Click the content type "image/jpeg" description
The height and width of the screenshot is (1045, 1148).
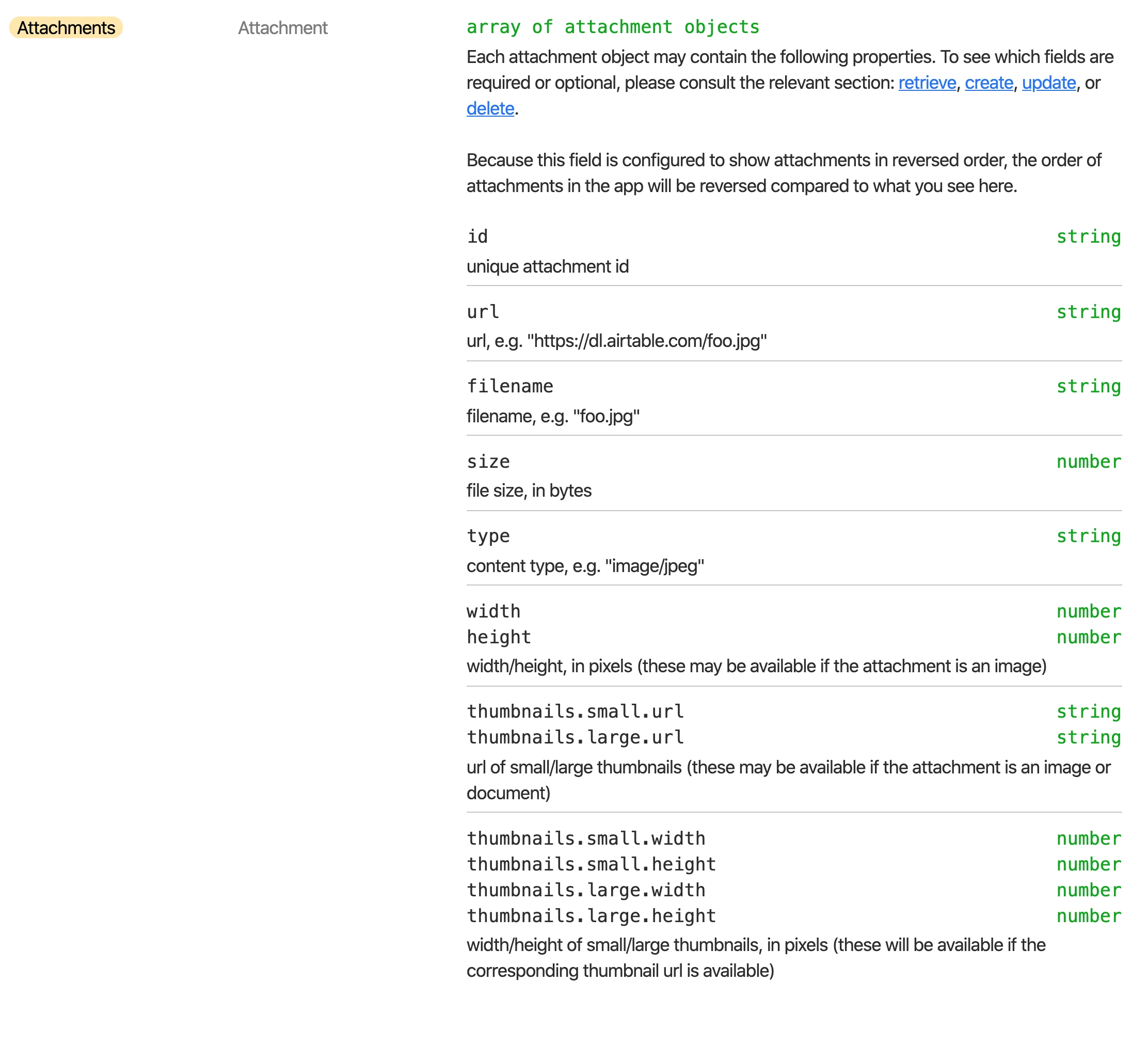pyautogui.click(x=585, y=566)
